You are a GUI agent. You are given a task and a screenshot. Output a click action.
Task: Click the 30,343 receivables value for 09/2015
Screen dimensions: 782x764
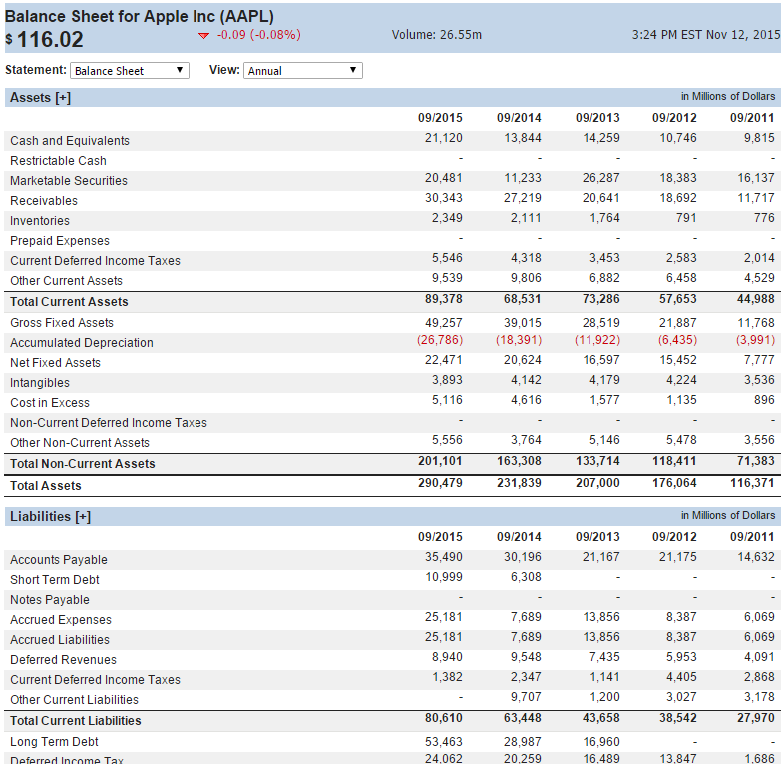coord(444,197)
